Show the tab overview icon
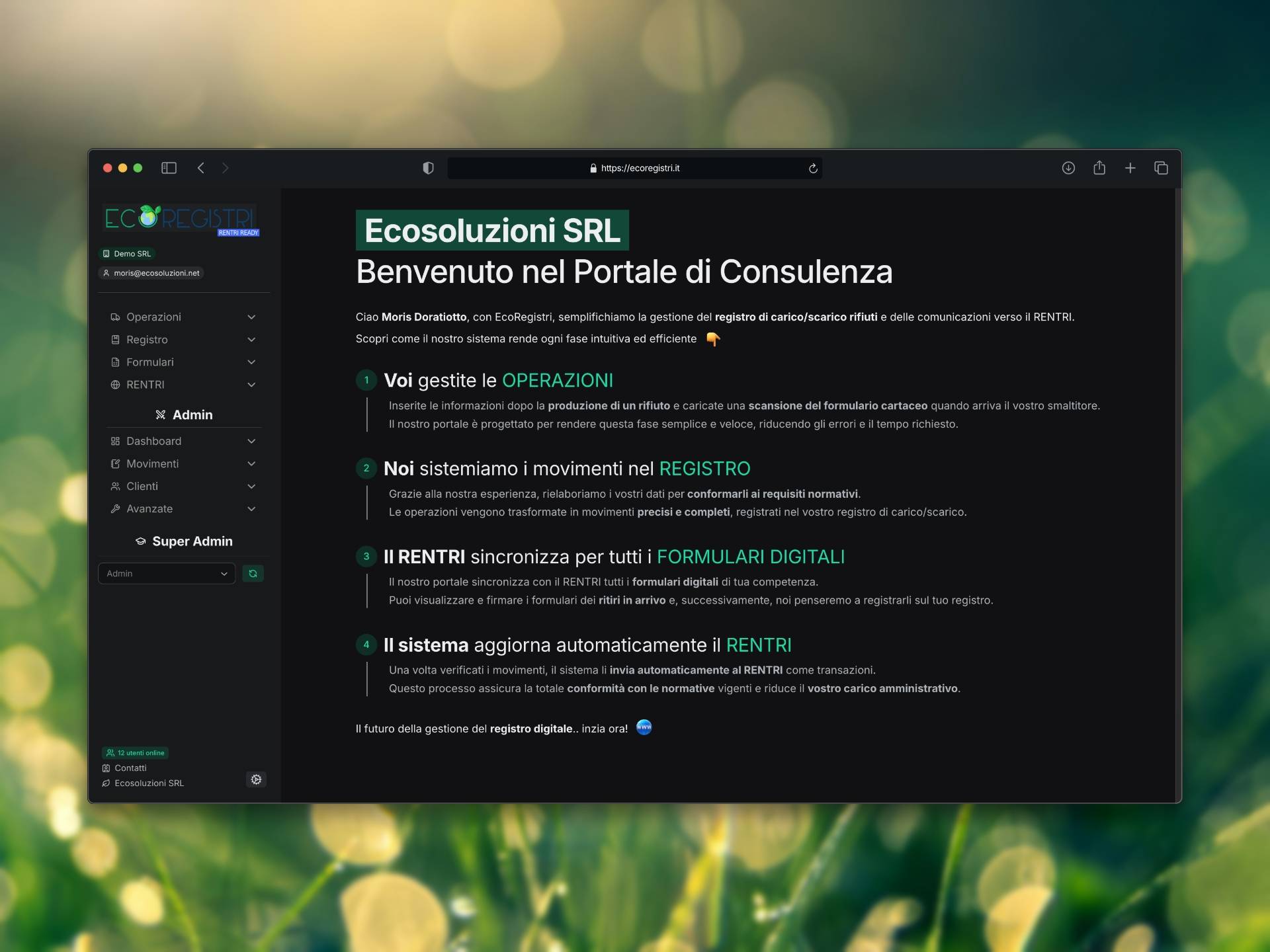Image resolution: width=1270 pixels, height=952 pixels. 1161,168
